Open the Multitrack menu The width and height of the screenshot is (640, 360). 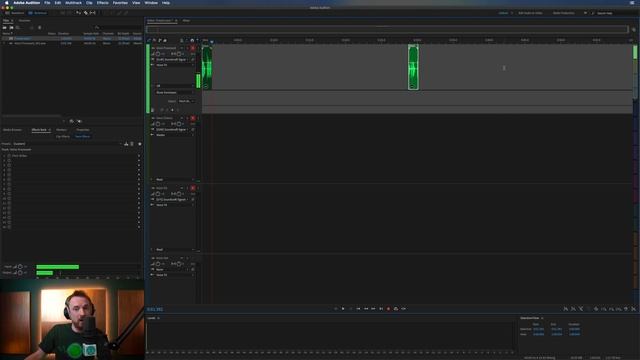(x=73, y=3)
